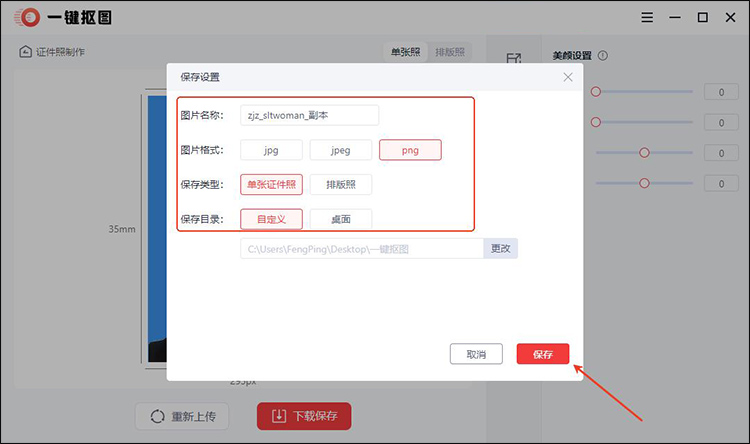Click the export icon left of 美颜设置
Viewport: 750px width, 444px height.
click(x=514, y=59)
